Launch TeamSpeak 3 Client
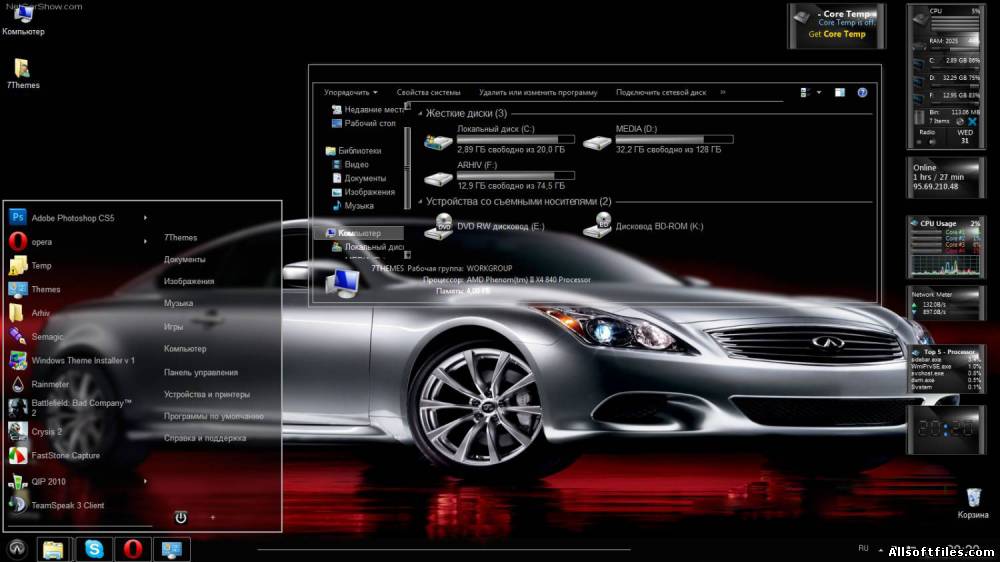 point(68,505)
